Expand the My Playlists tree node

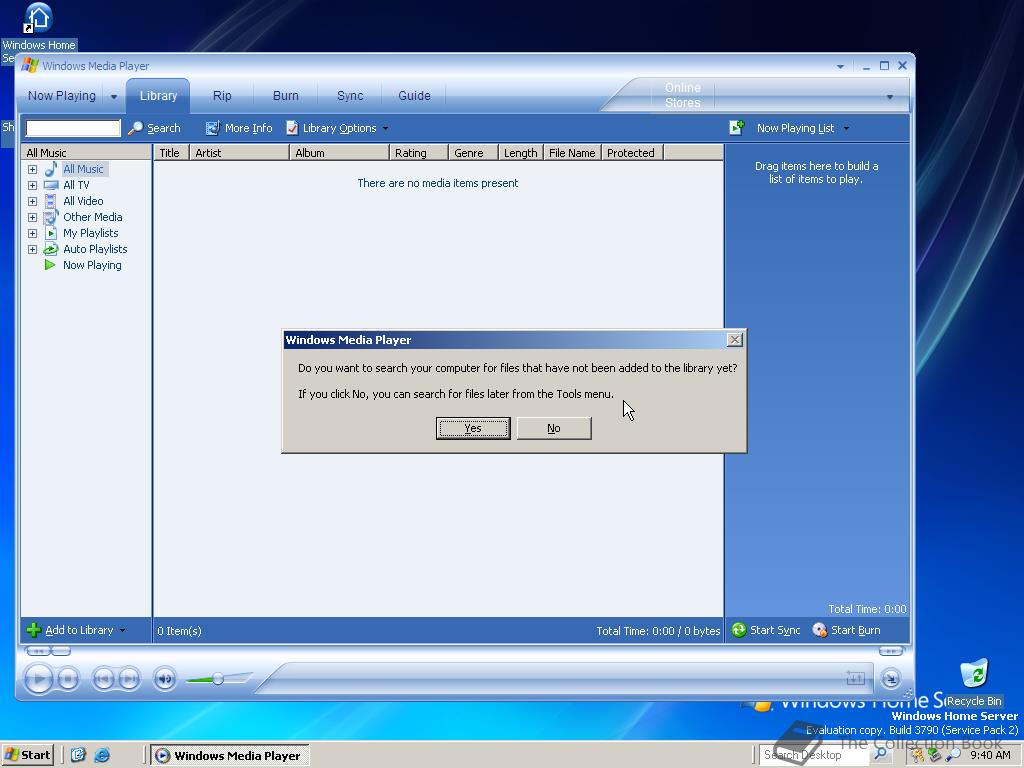[32, 233]
